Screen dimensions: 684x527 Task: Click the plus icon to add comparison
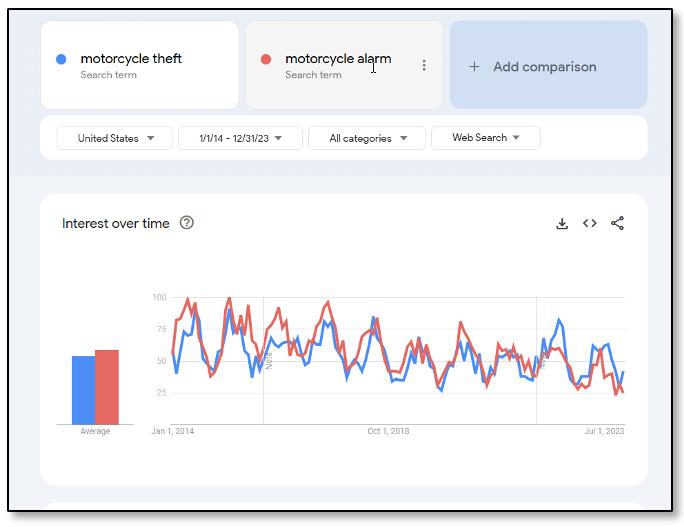coord(474,67)
